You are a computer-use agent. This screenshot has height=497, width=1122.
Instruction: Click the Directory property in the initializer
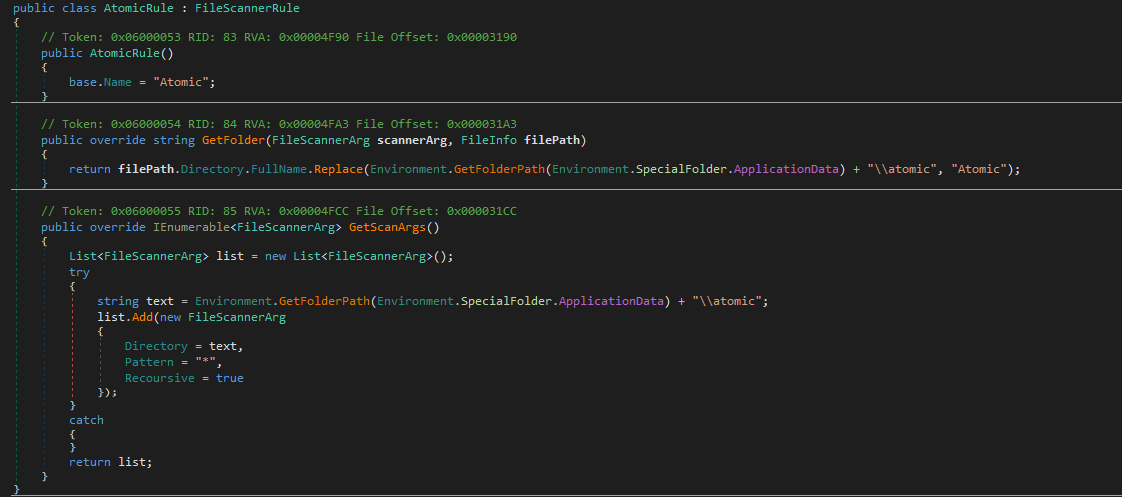(156, 346)
